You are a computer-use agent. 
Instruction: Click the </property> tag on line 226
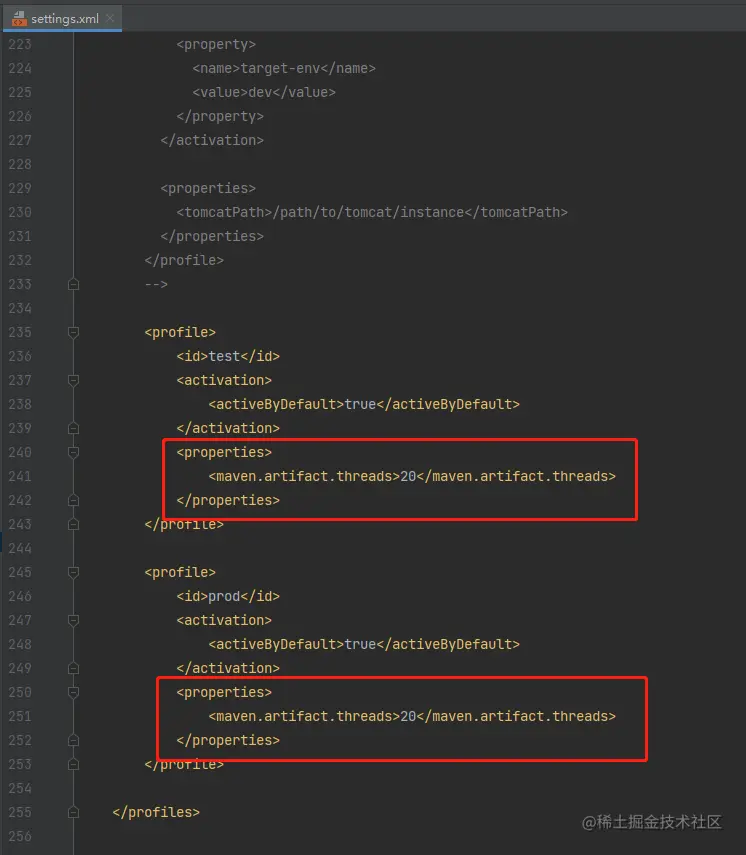220,116
